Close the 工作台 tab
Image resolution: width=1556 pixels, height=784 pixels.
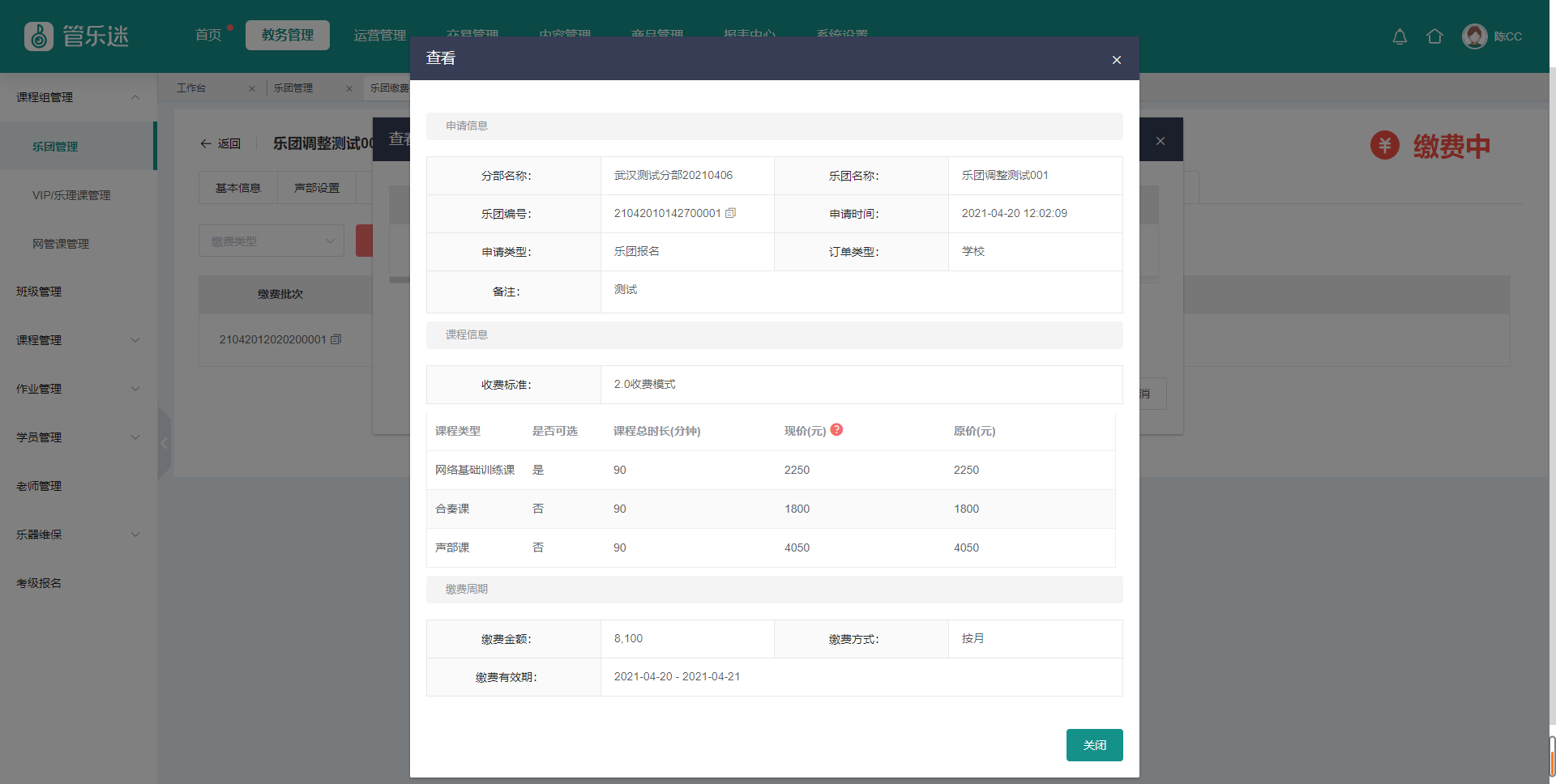(x=252, y=88)
